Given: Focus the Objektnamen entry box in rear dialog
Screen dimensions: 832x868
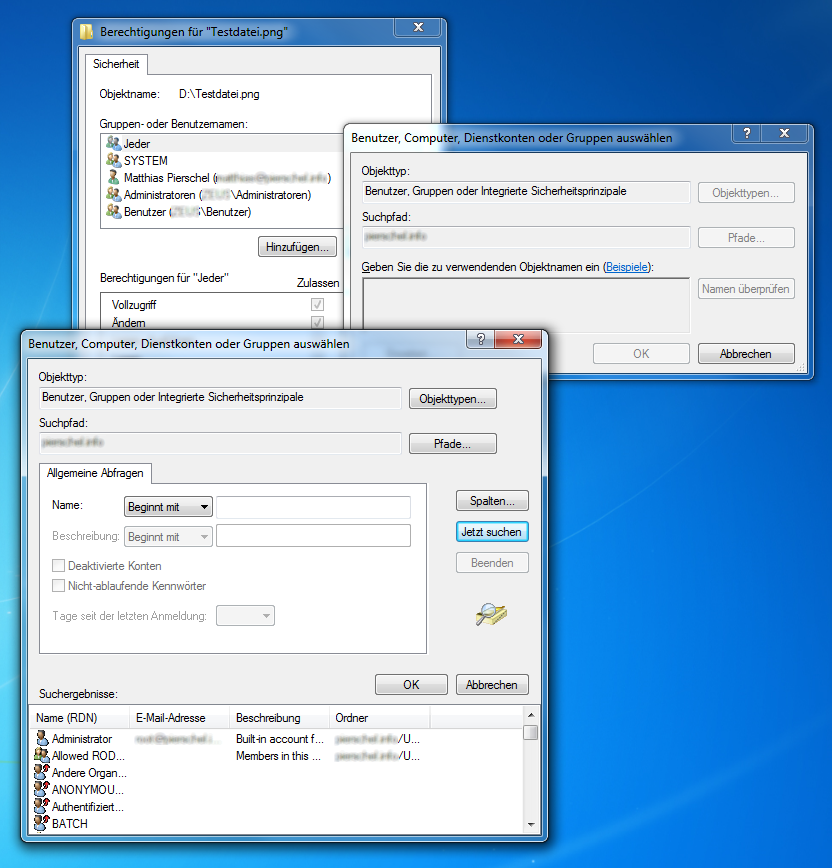Looking at the screenshot, I should pos(526,305).
